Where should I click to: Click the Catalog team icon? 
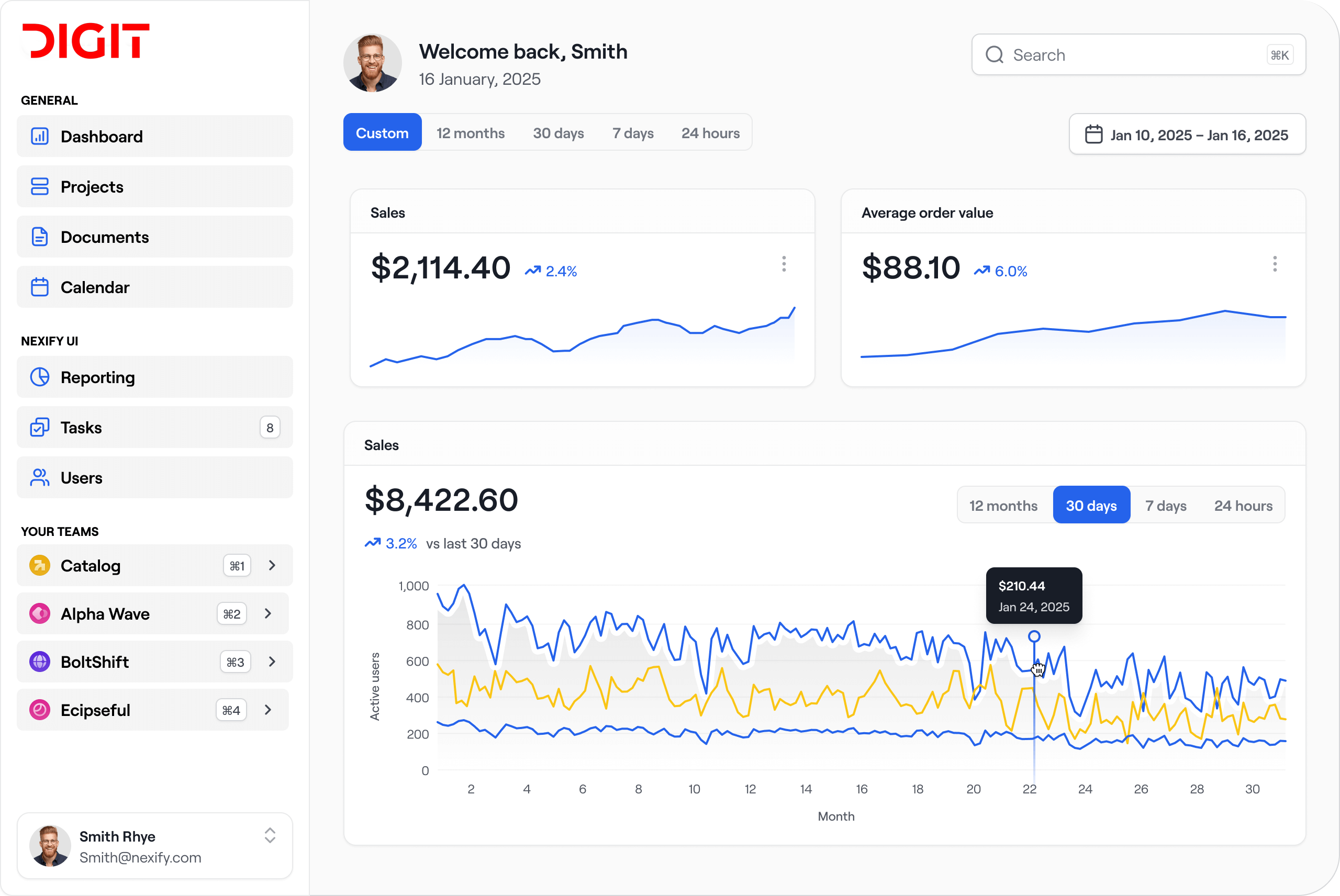click(39, 566)
